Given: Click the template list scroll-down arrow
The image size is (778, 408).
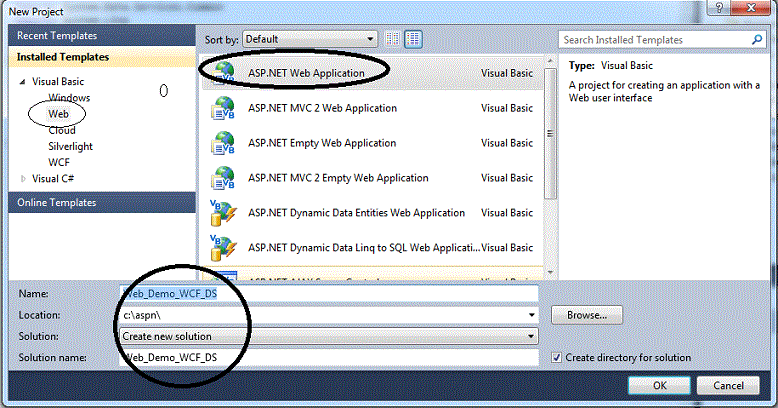Looking at the screenshot, I should [550, 272].
